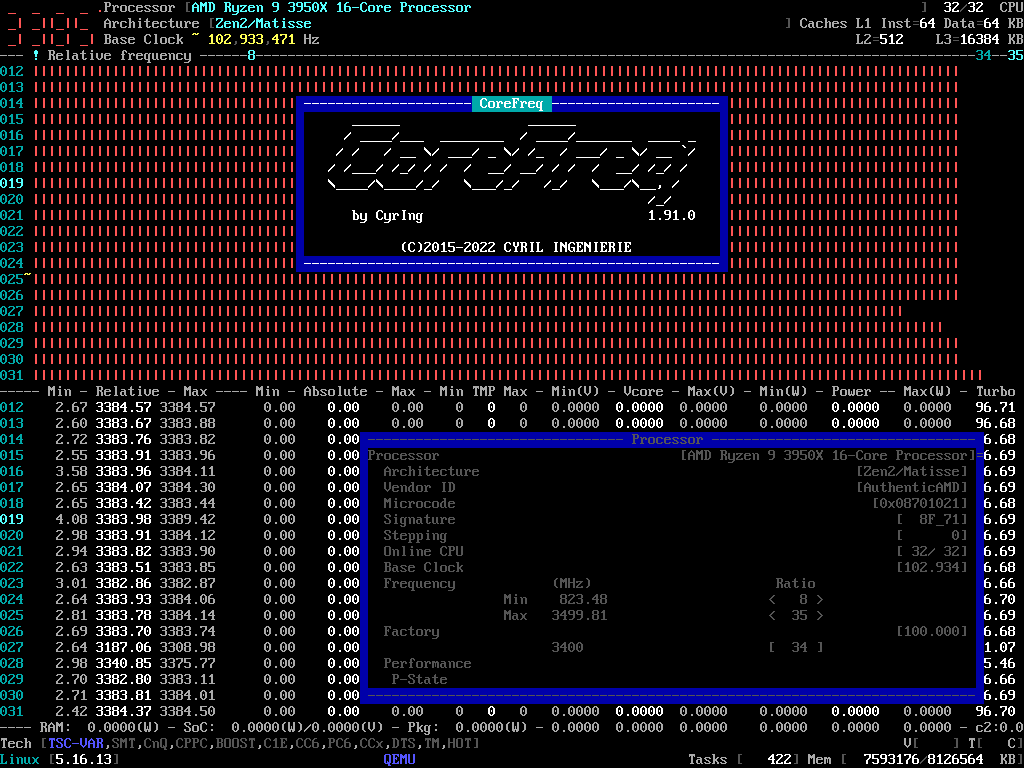Select CPU 019 label in the bar graph
Viewport: 1024px width, 768px height.
click(x=12, y=184)
